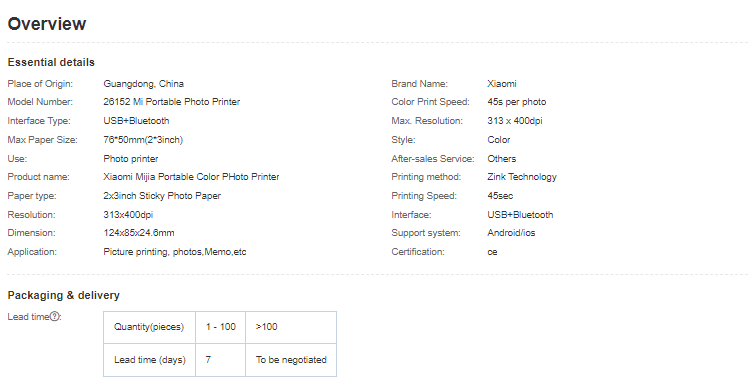Select the 313 x 400dpi Max. Resolution value
This screenshot has width=748, height=378.
pyautogui.click(x=515, y=121)
